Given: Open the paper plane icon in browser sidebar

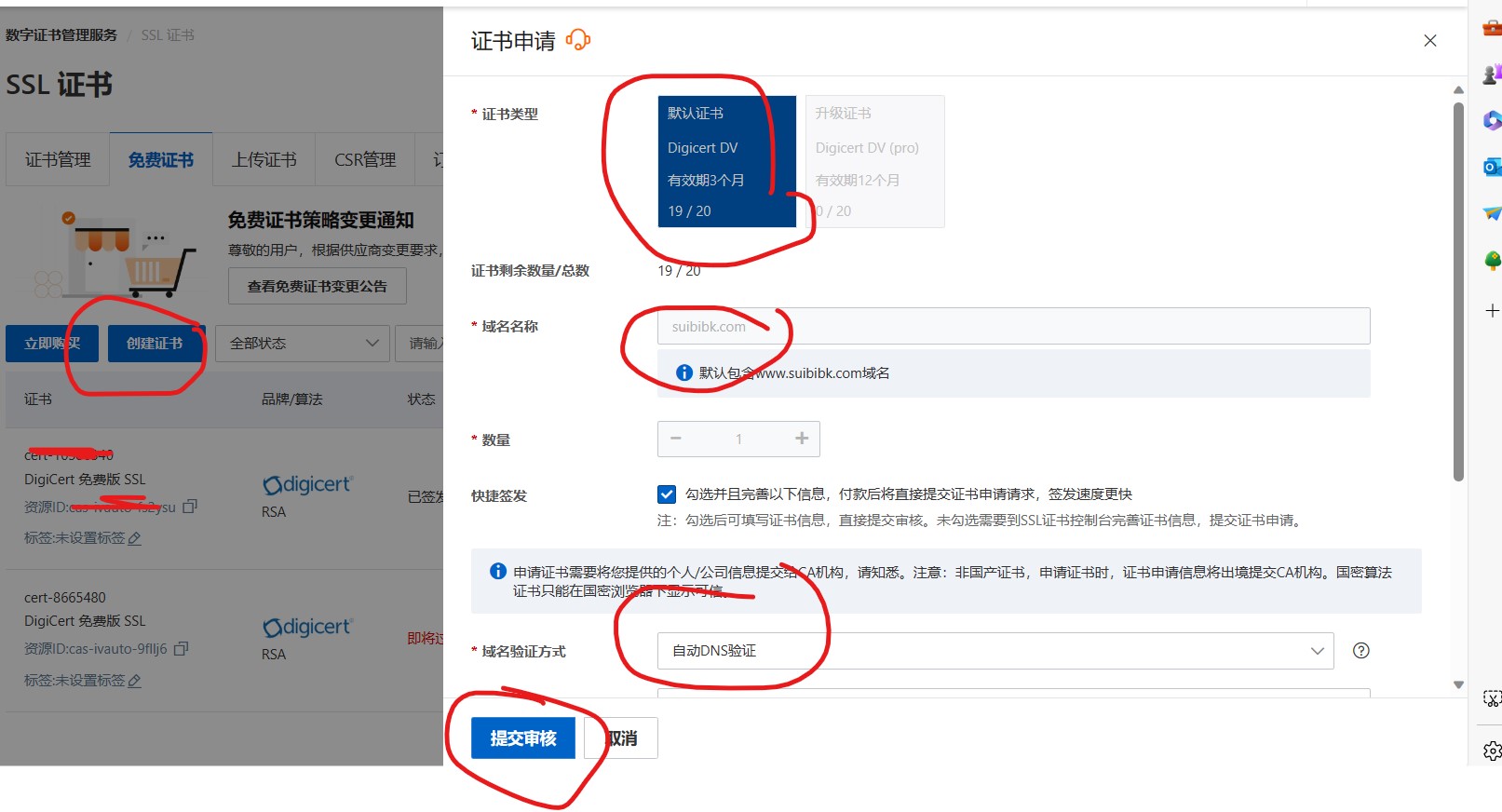Looking at the screenshot, I should click(x=1492, y=213).
